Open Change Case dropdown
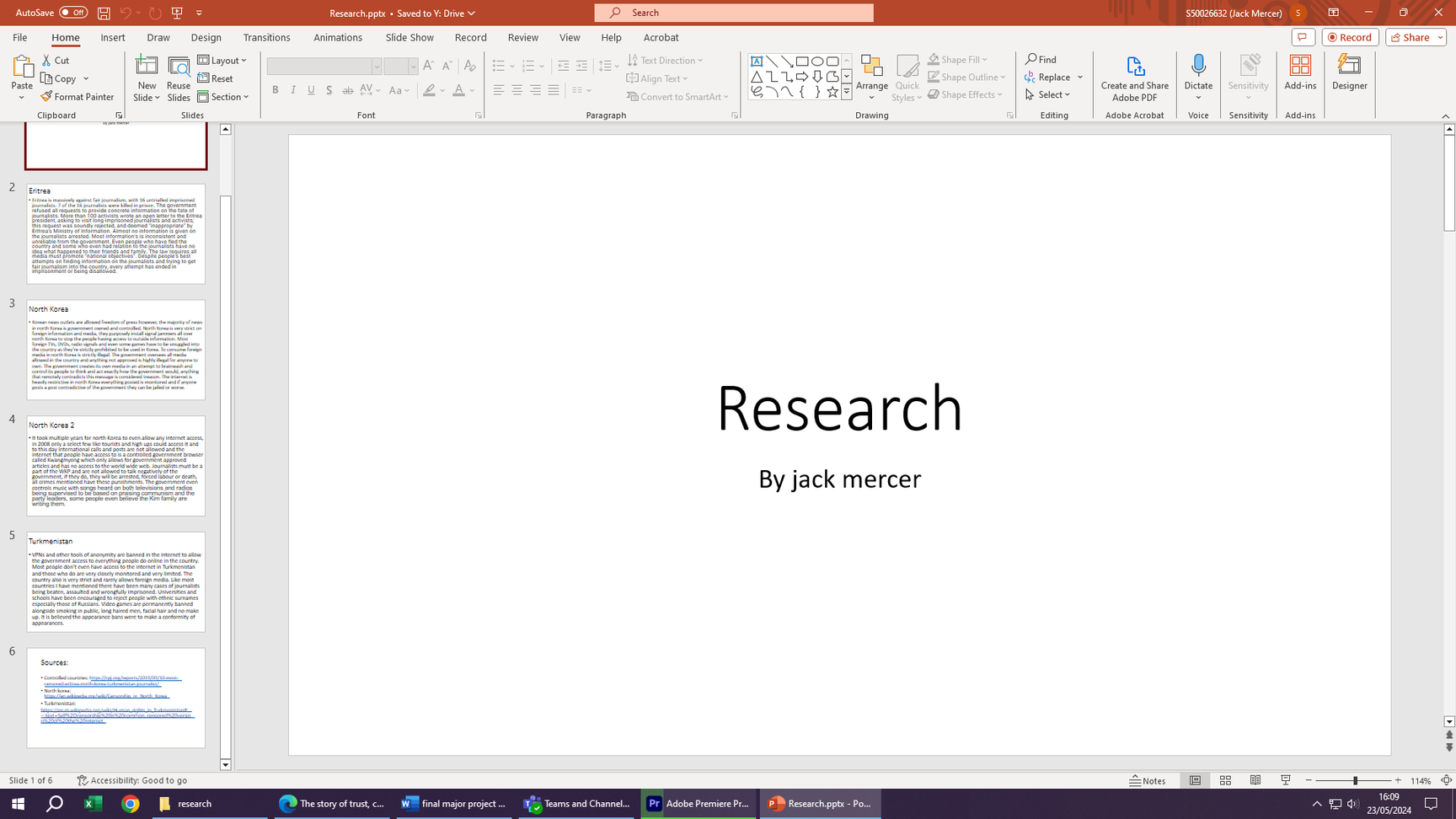 coord(399,90)
